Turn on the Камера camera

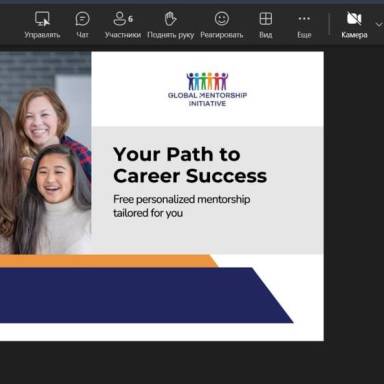pyautogui.click(x=354, y=25)
